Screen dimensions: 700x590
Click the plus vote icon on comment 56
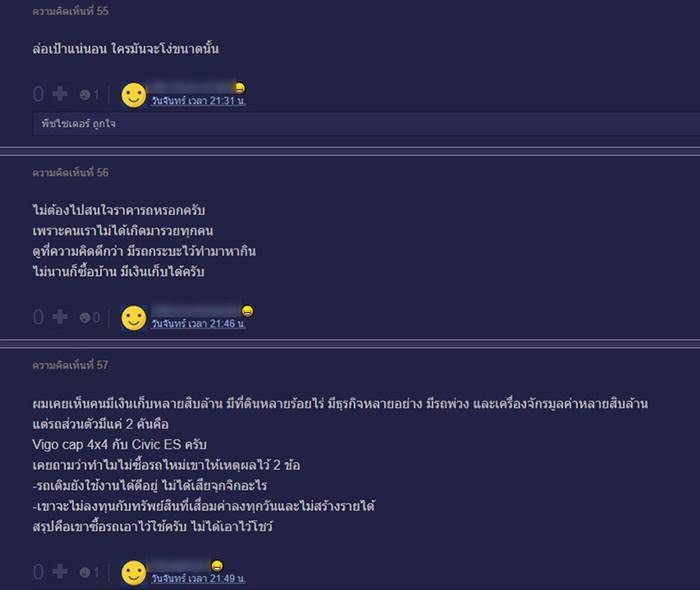click(60, 317)
